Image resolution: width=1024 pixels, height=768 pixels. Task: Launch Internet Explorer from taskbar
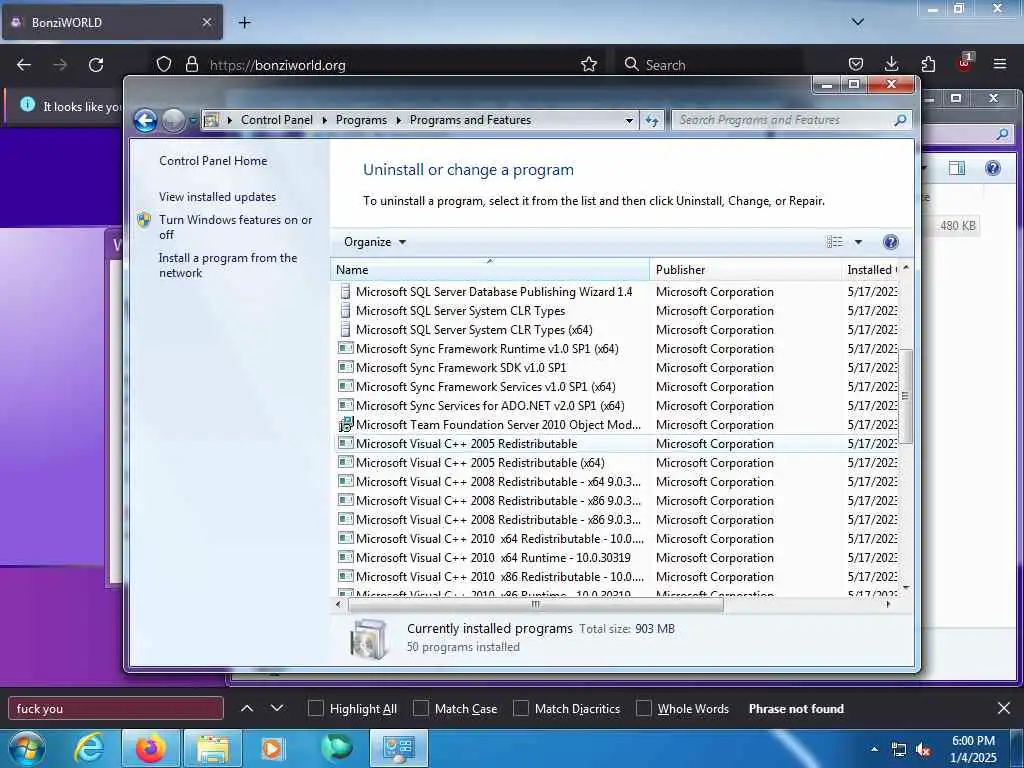[x=88, y=748]
